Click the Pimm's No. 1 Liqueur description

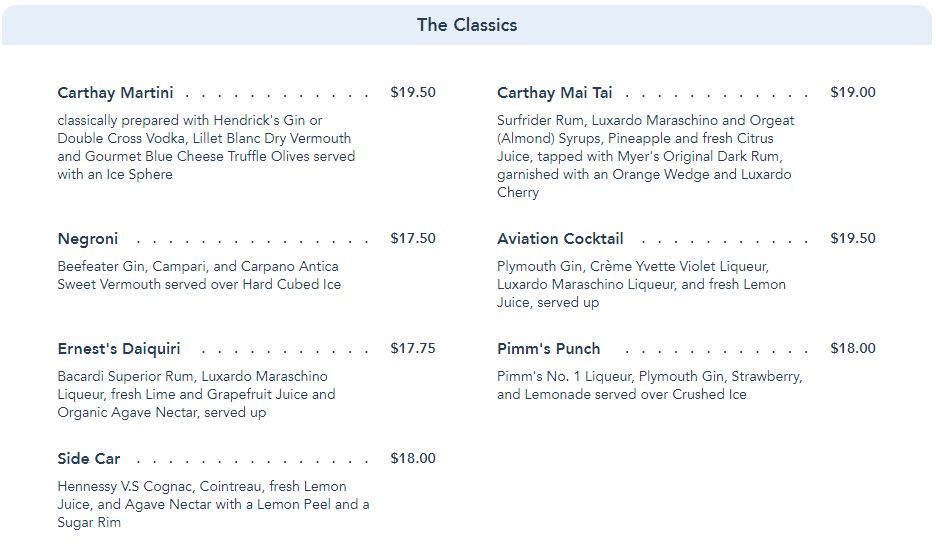click(x=649, y=385)
